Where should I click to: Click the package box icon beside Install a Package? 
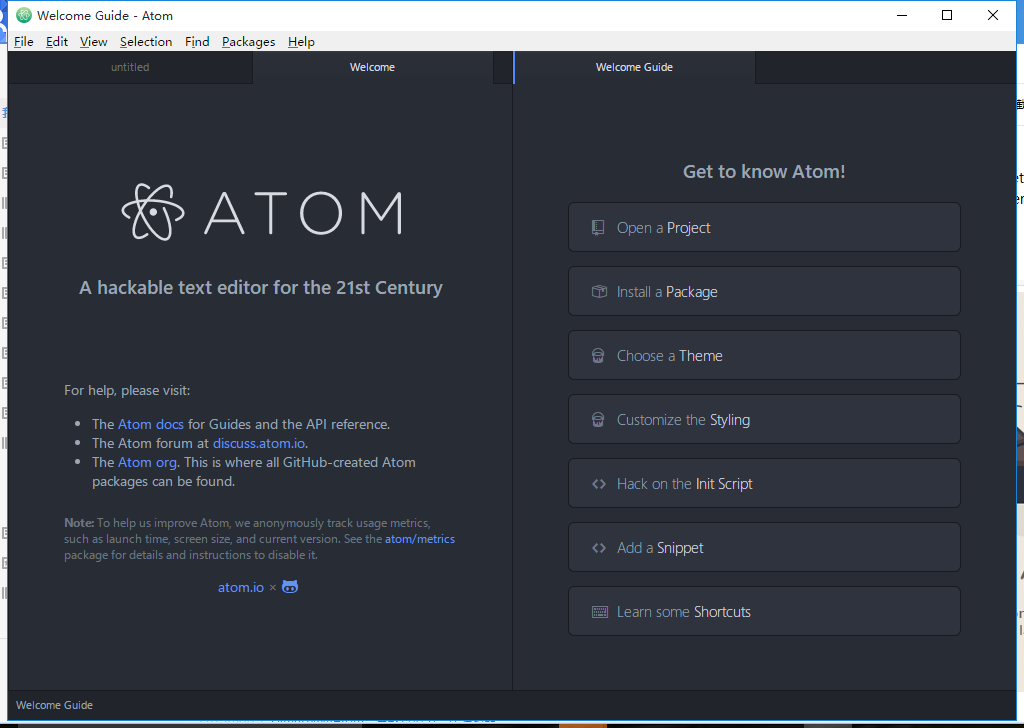(x=599, y=291)
